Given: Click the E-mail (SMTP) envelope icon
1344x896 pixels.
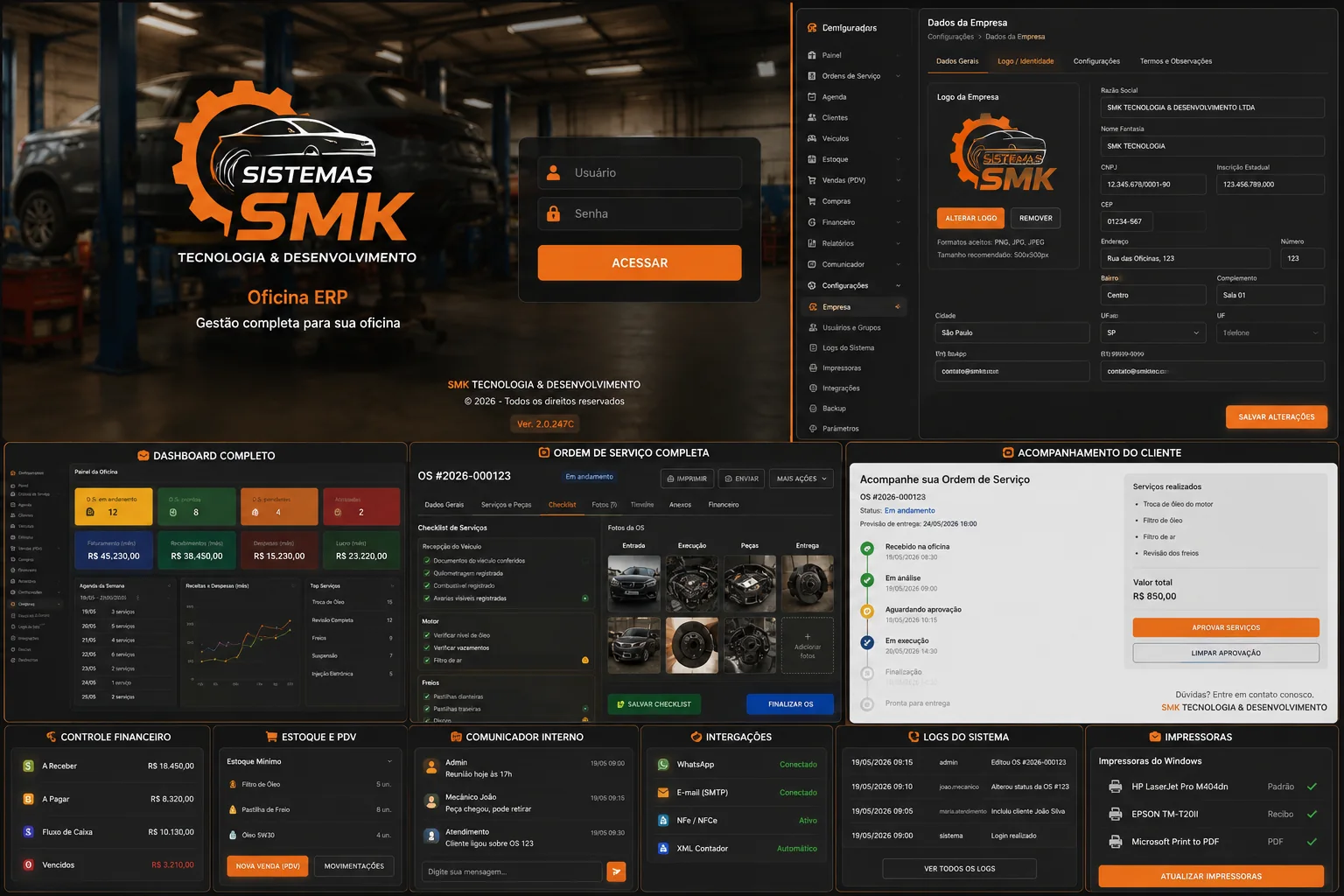Looking at the screenshot, I should click(x=663, y=793).
